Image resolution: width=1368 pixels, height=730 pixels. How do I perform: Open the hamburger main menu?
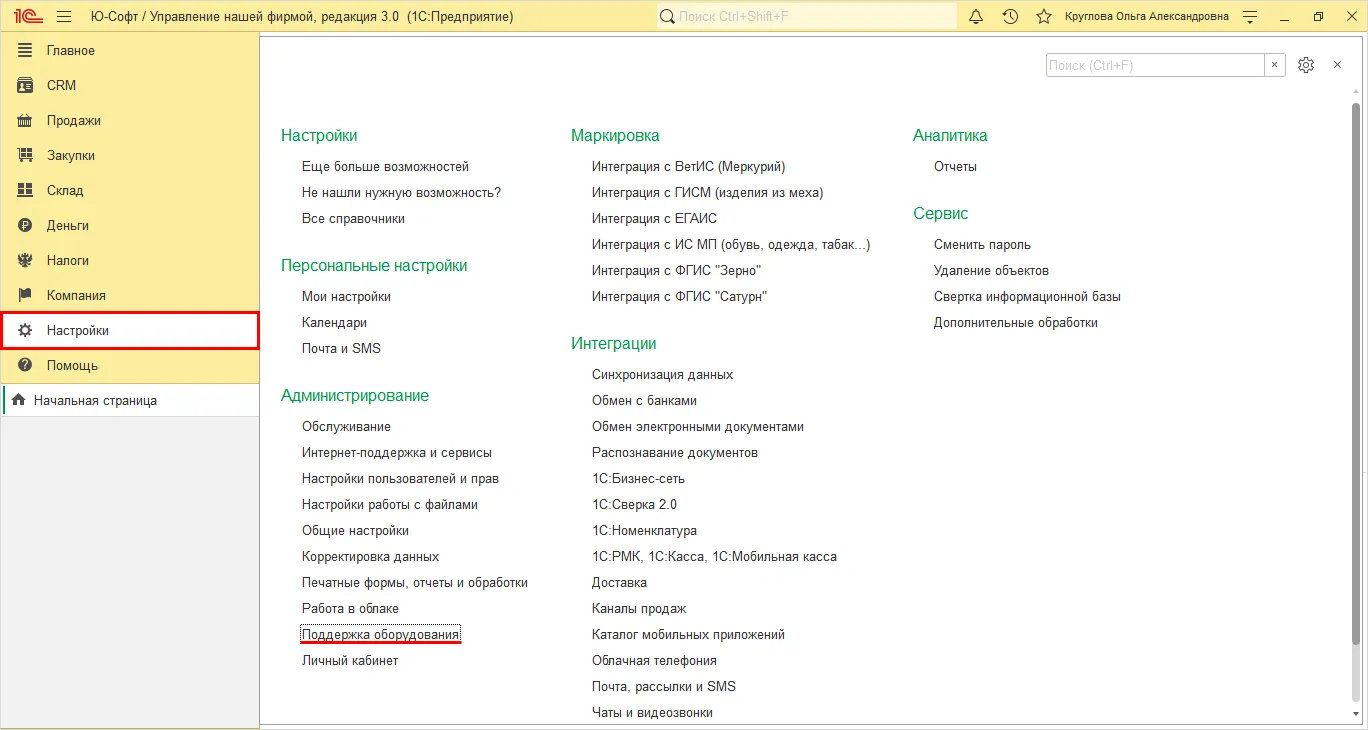tap(64, 16)
